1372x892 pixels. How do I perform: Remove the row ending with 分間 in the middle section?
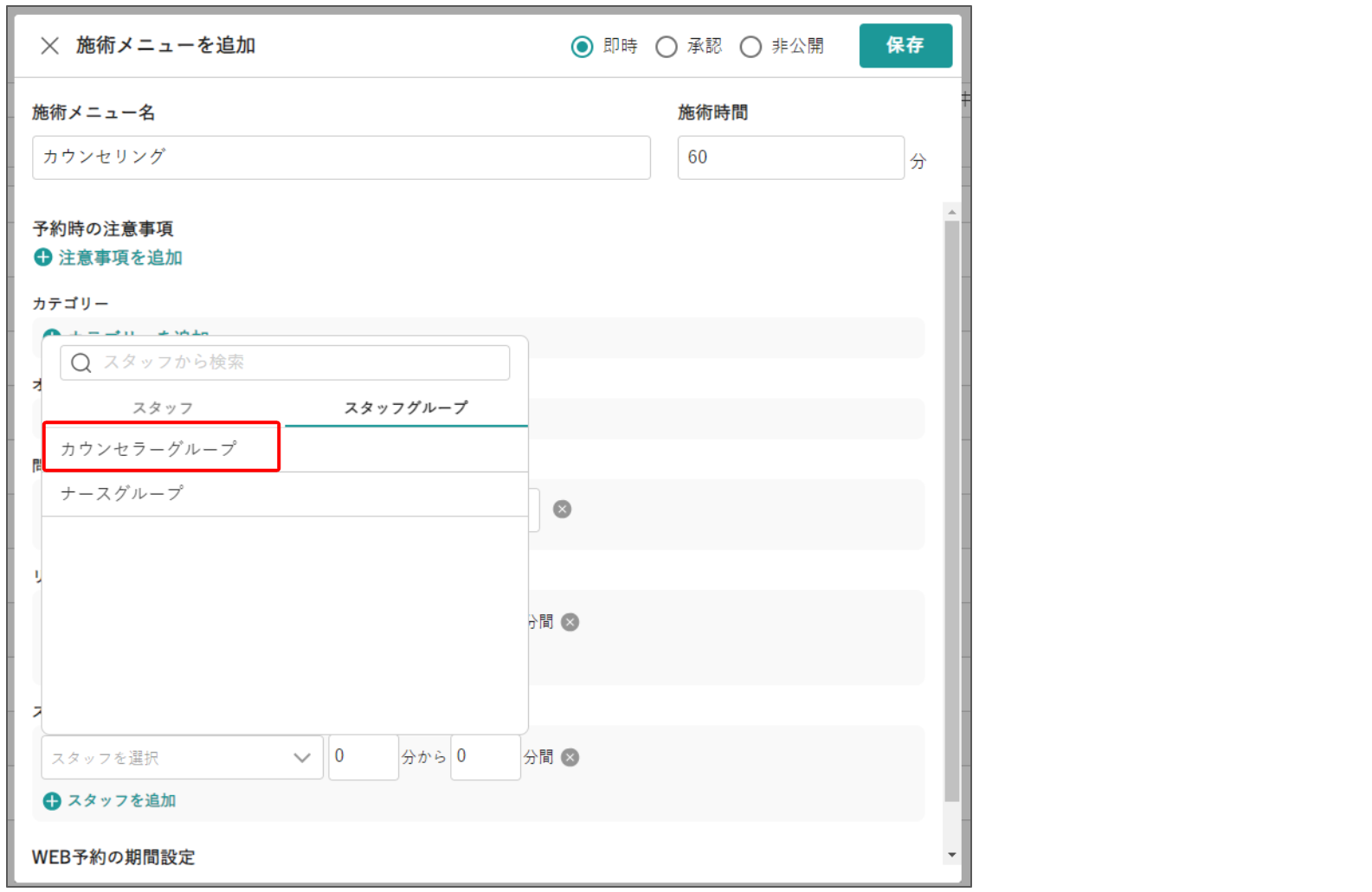(570, 622)
